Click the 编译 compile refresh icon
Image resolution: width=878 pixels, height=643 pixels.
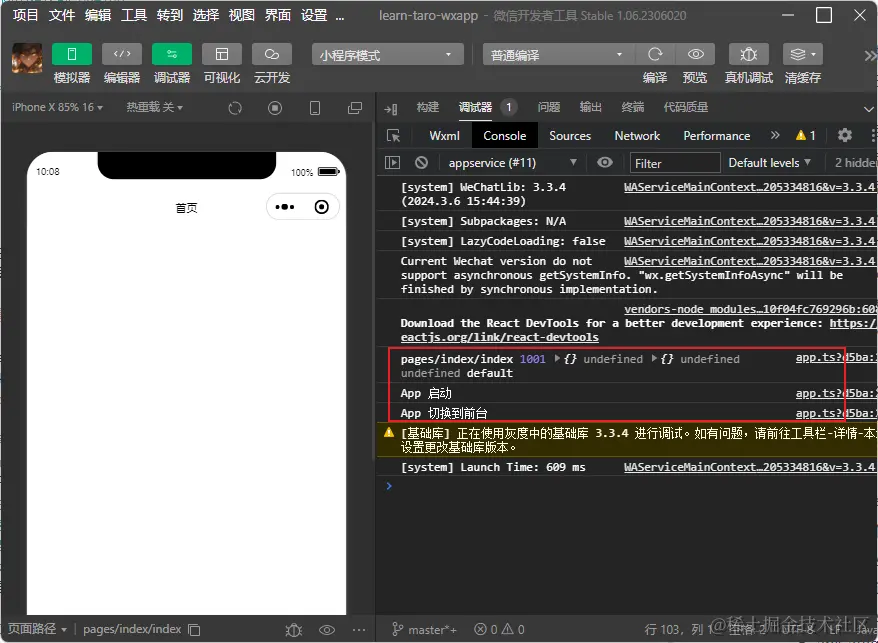click(655, 54)
